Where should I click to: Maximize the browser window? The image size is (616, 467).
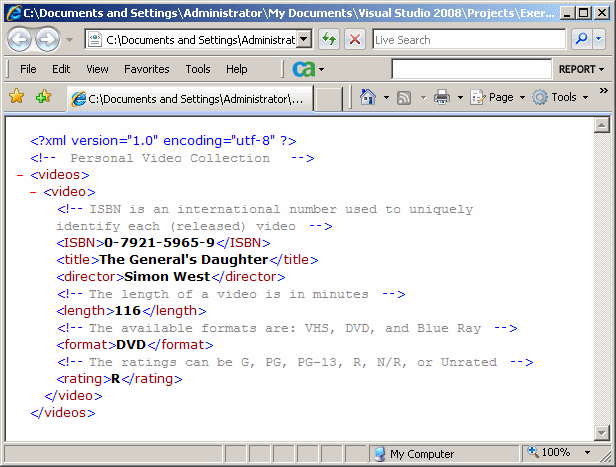584,13
